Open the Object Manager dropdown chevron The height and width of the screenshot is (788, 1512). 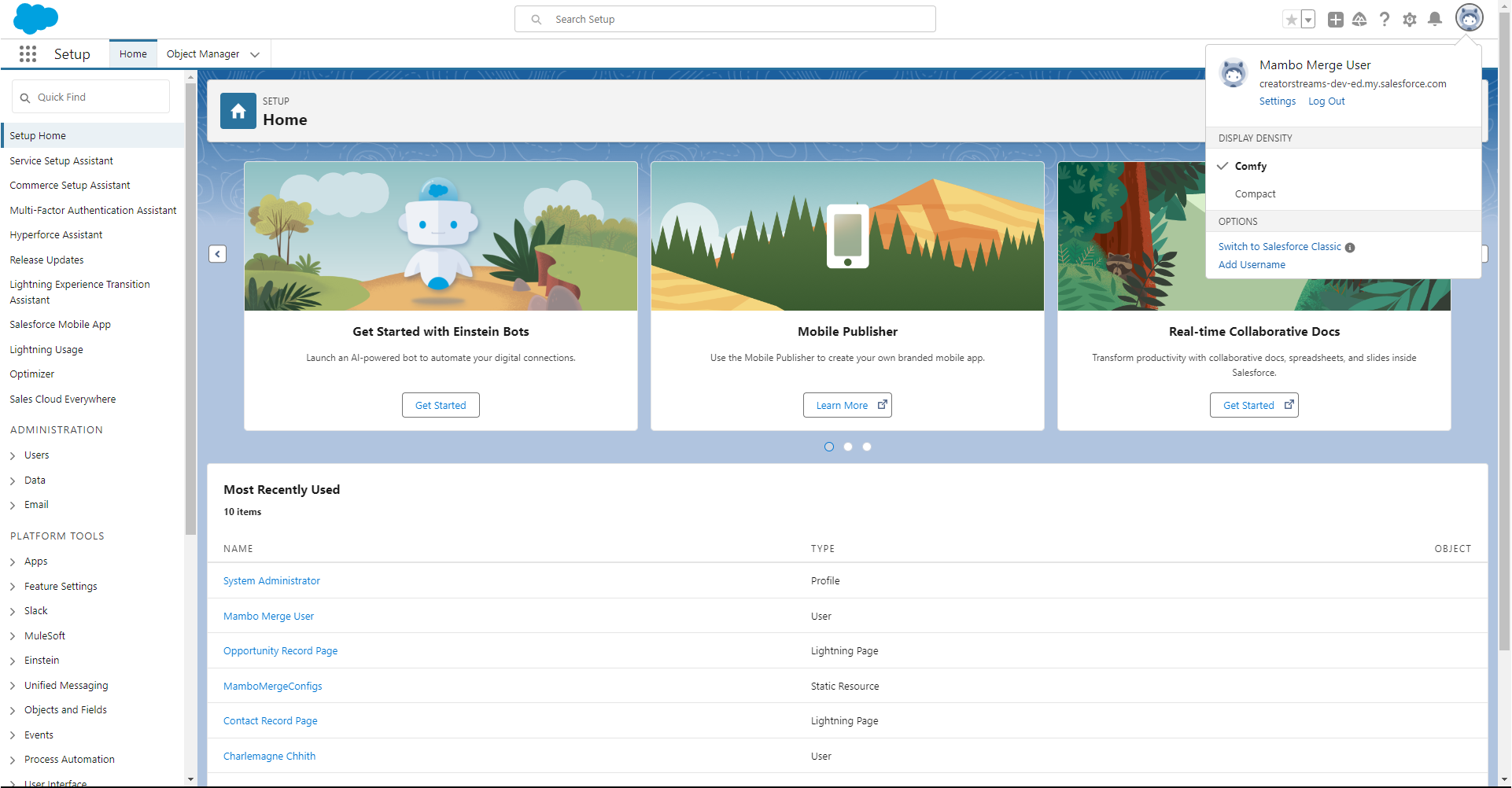pyautogui.click(x=254, y=54)
